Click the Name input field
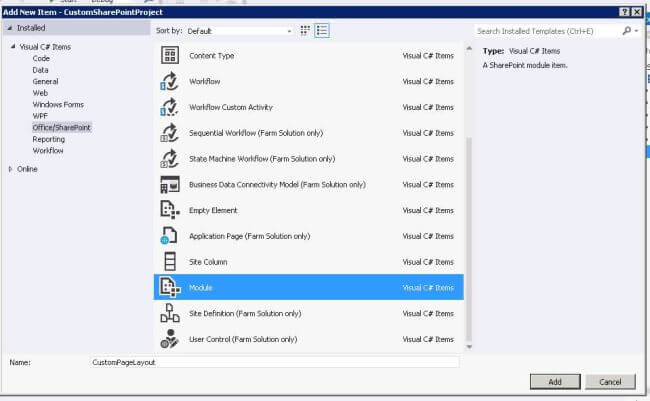The width and height of the screenshot is (650, 401). pos(274,362)
